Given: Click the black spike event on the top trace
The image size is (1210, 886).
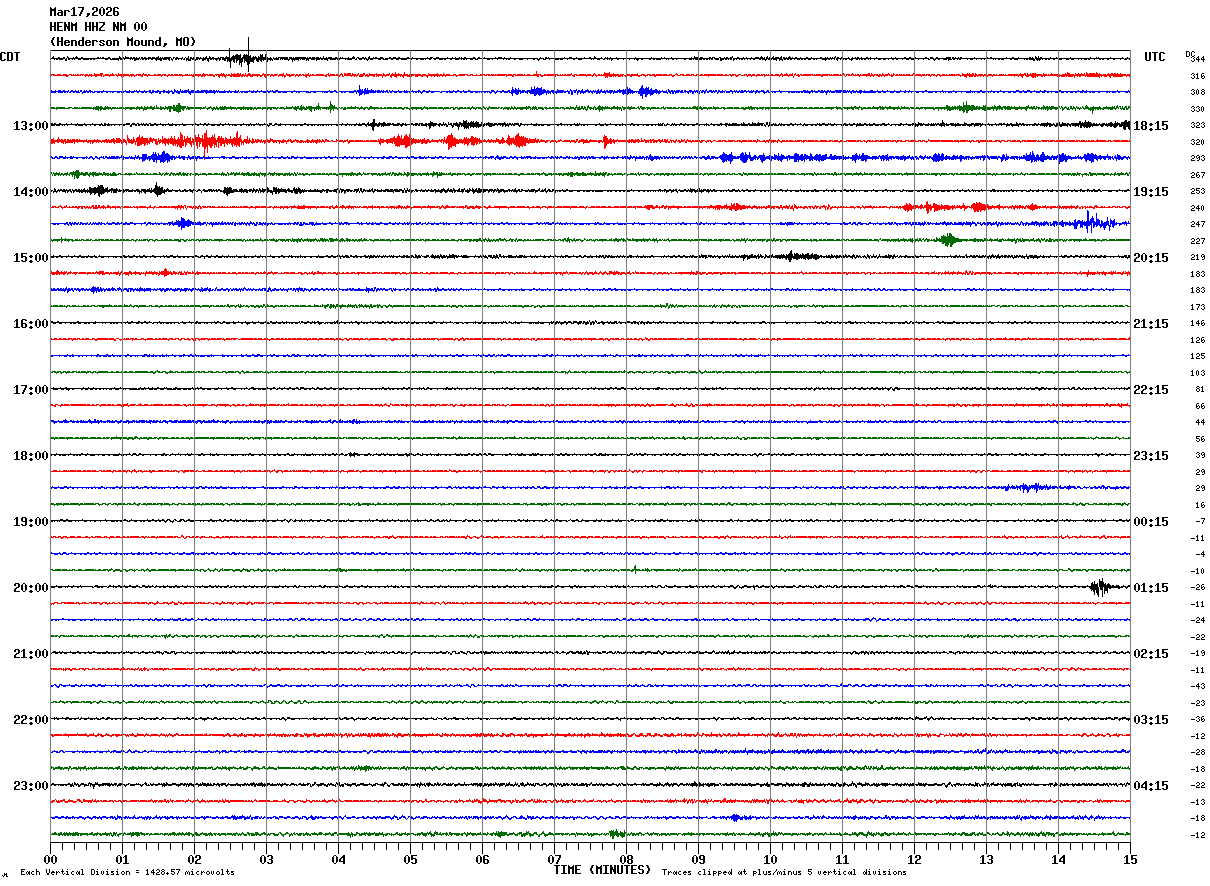Looking at the screenshot, I should click(x=245, y=58).
